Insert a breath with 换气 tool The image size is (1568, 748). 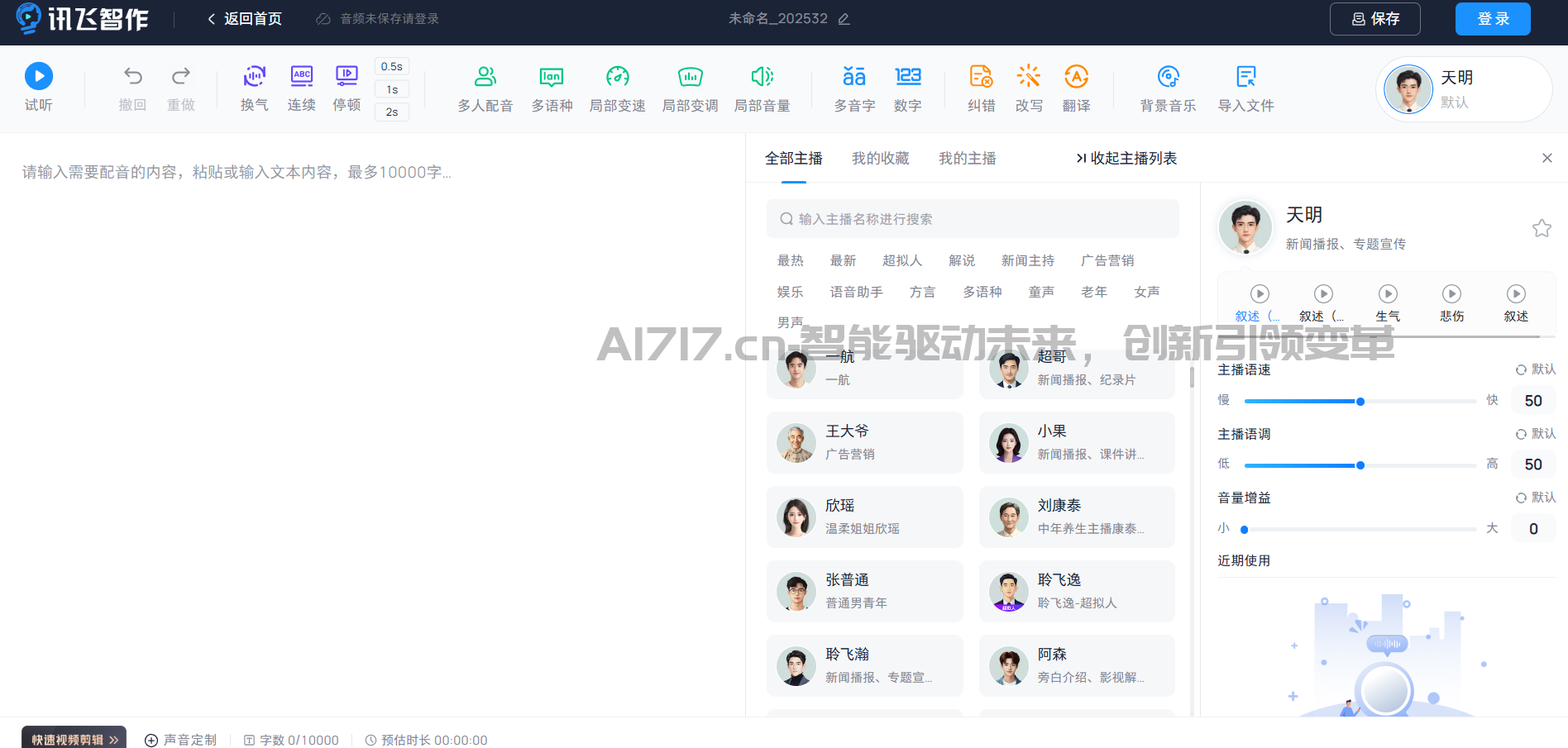254,87
